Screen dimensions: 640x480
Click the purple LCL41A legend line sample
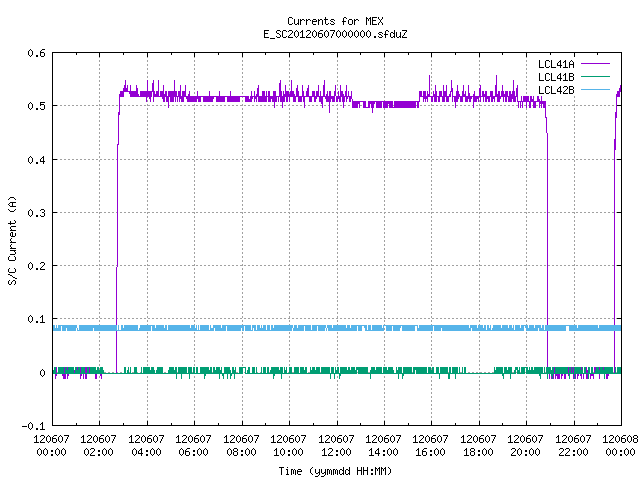coord(595,64)
